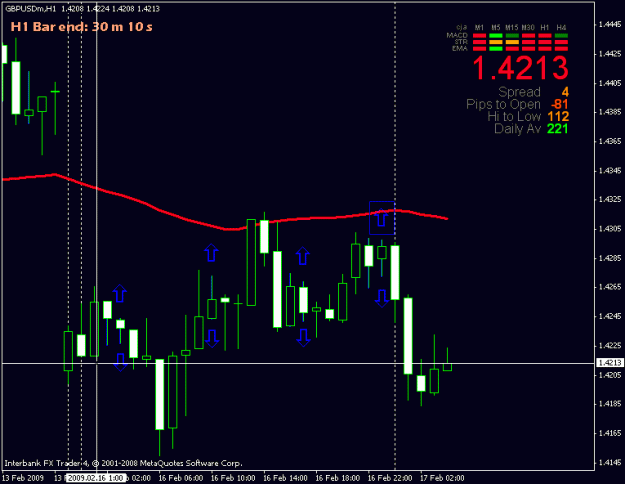625x484 pixels.
Task: Click the 16 Feb 10:00 time axis label
Action: (233, 478)
